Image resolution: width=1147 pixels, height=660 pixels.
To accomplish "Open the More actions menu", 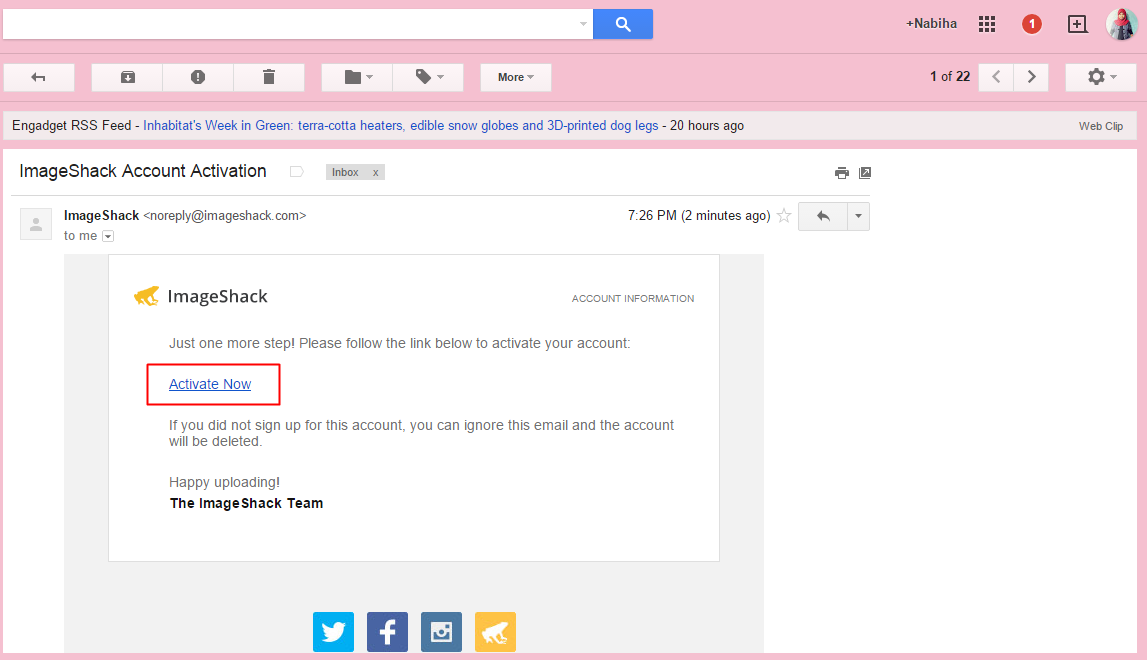I will click(x=516, y=77).
